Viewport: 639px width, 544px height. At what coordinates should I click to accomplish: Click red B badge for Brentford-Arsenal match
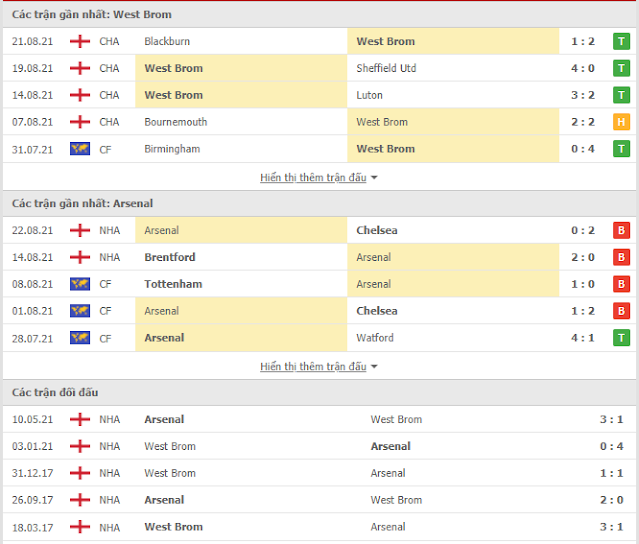coord(621,257)
